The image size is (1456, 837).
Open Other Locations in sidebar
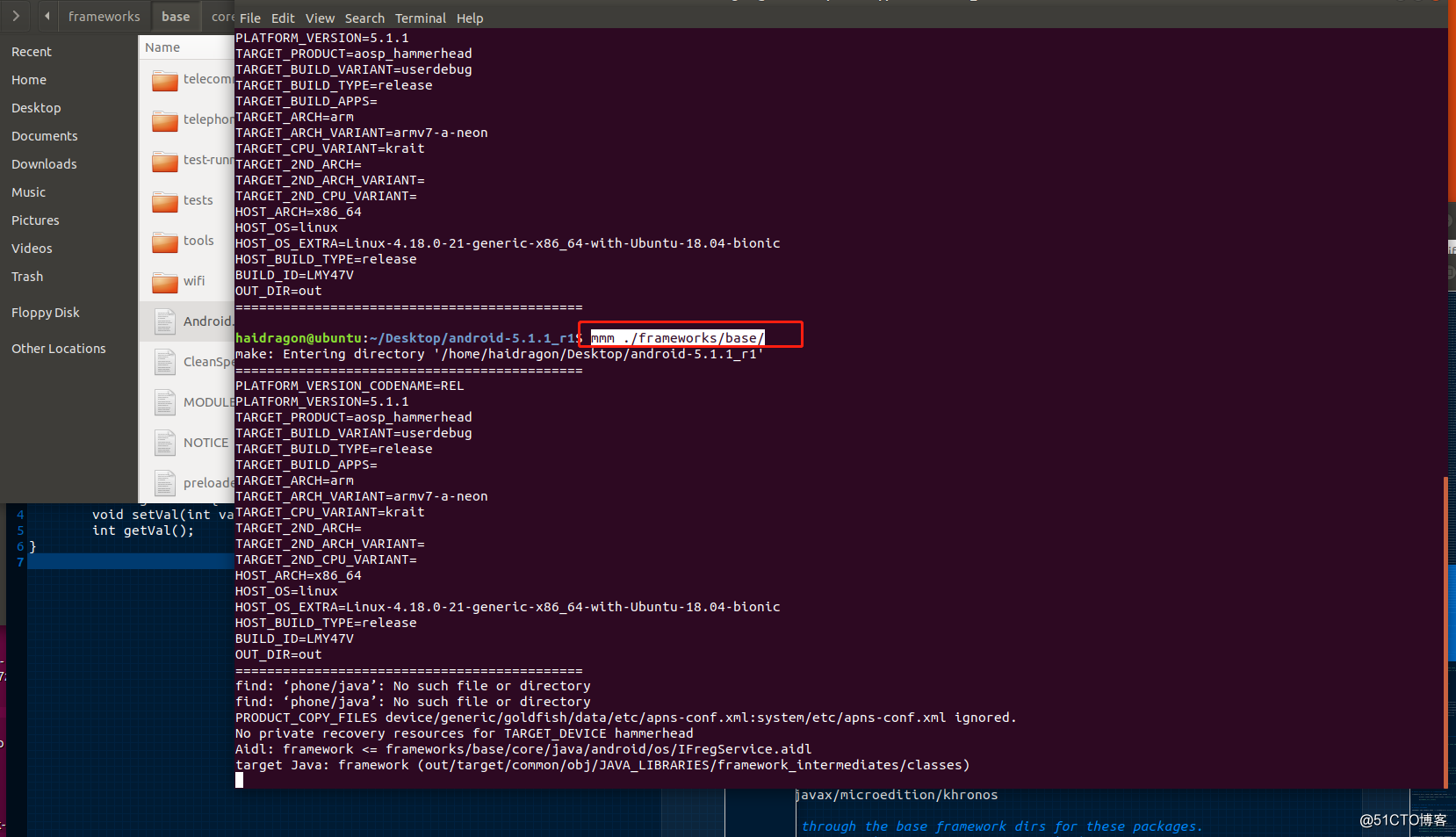tap(59, 349)
